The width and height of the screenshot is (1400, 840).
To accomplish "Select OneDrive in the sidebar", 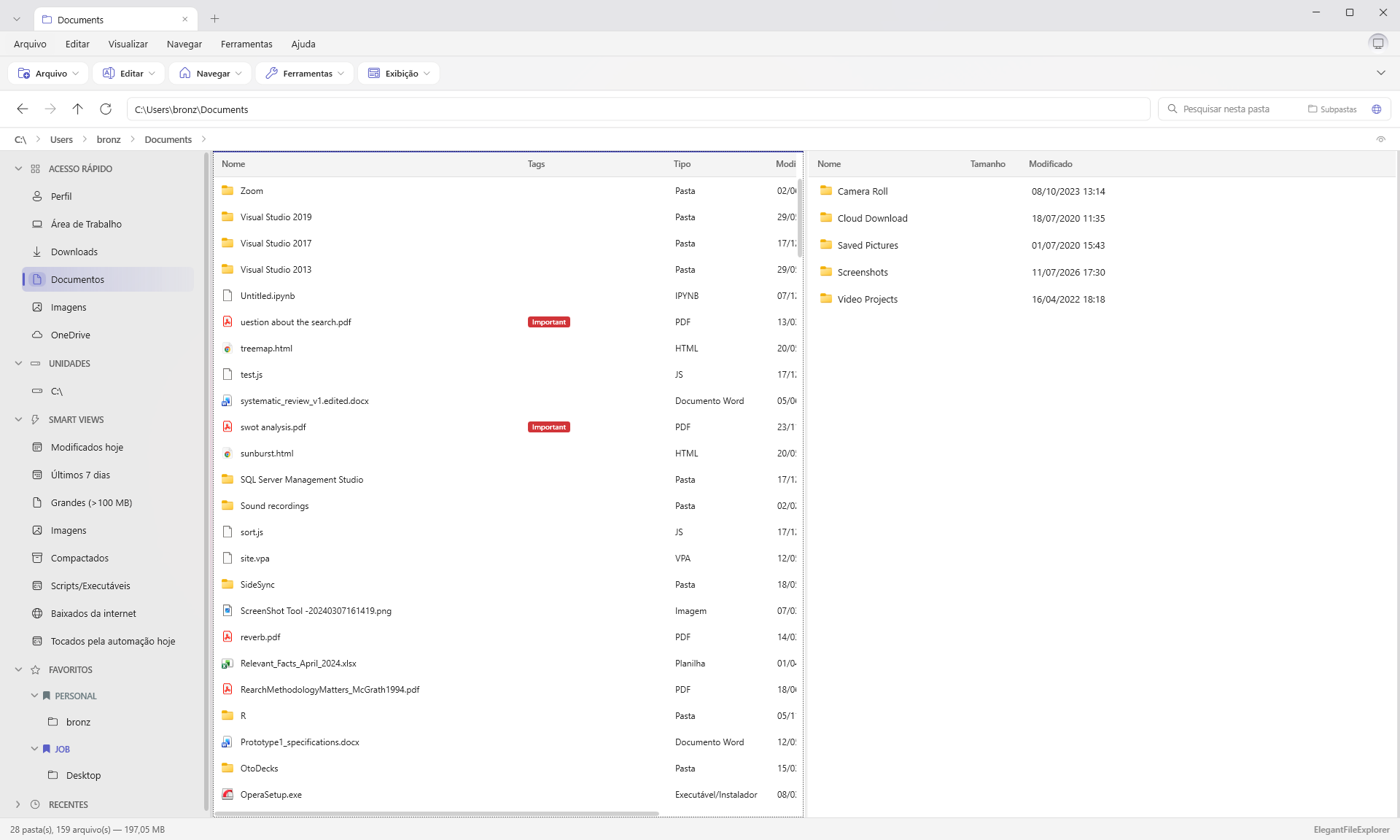I will [108, 335].
